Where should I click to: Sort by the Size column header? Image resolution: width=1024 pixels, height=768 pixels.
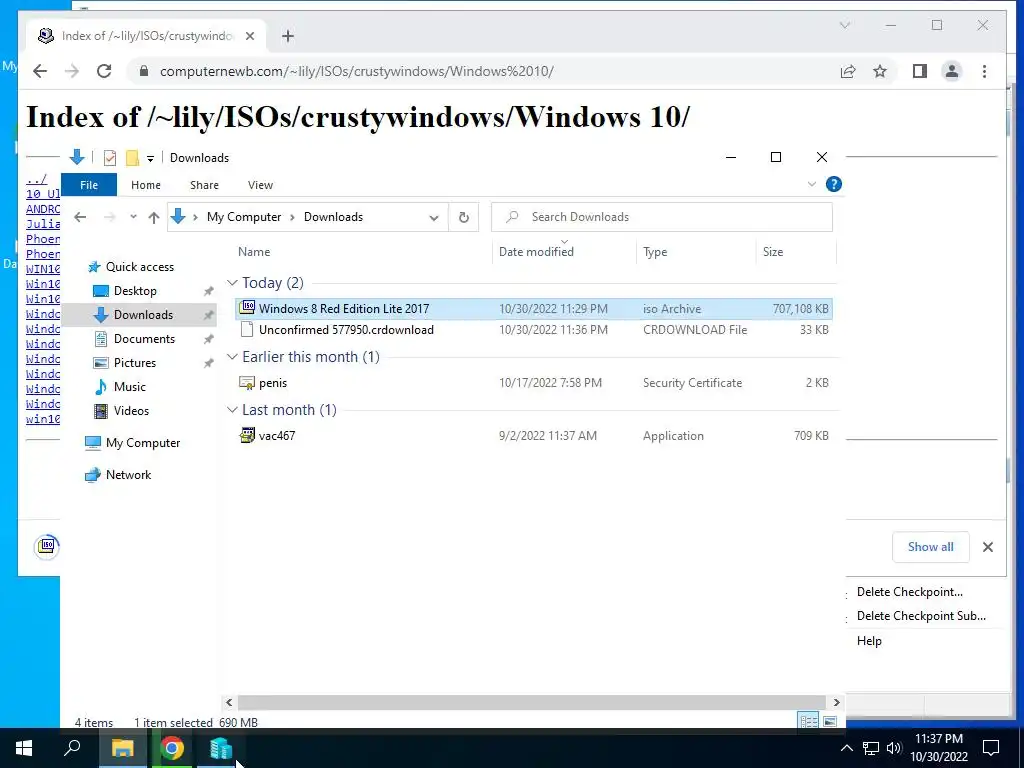pyautogui.click(x=773, y=251)
